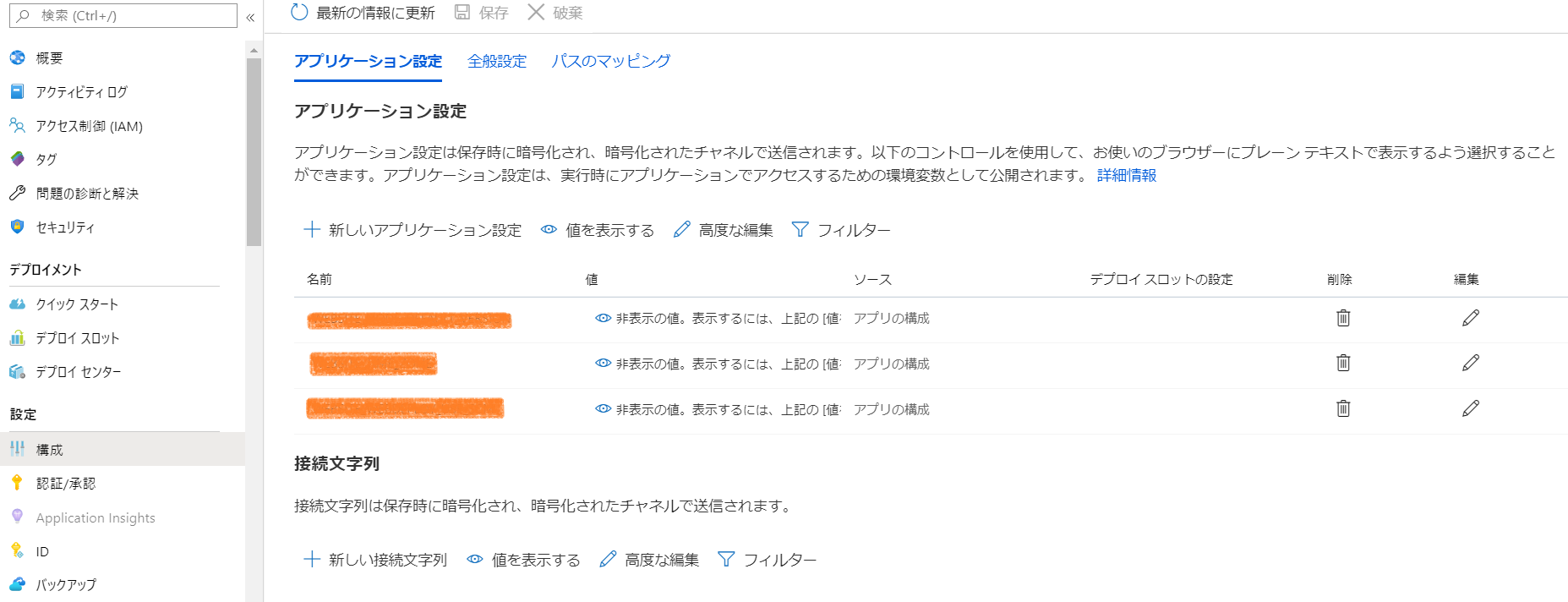Image resolution: width=1568 pixels, height=602 pixels.
Task: Collapse the sidebar with the double chevron
Action: 250,16
